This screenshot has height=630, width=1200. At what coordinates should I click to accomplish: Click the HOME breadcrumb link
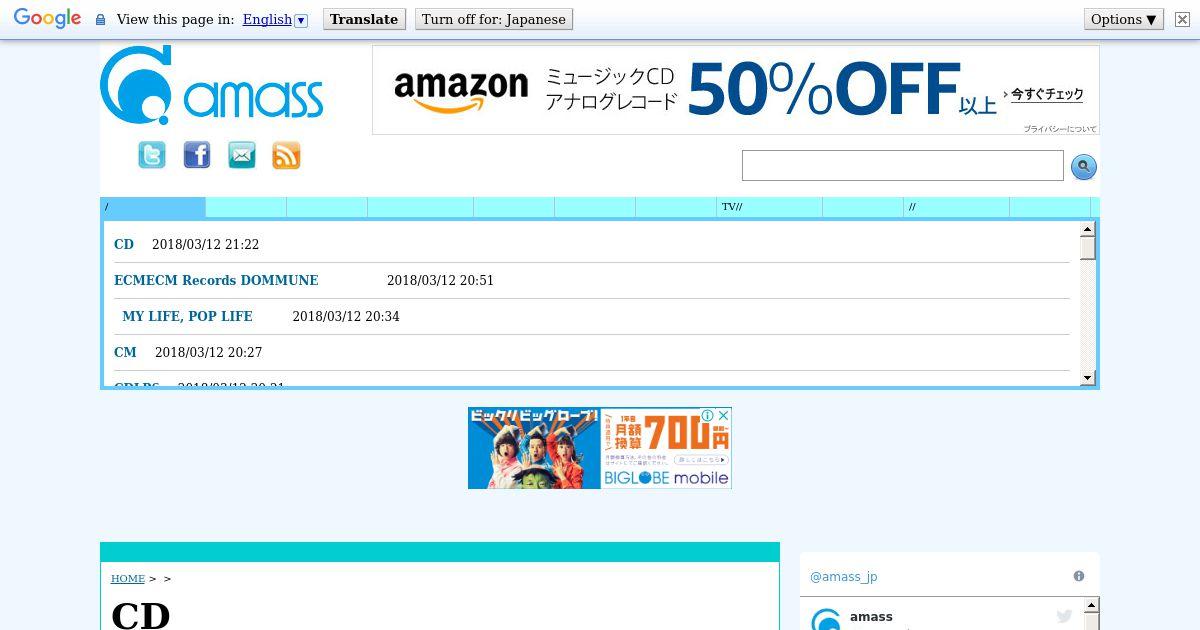(128, 578)
